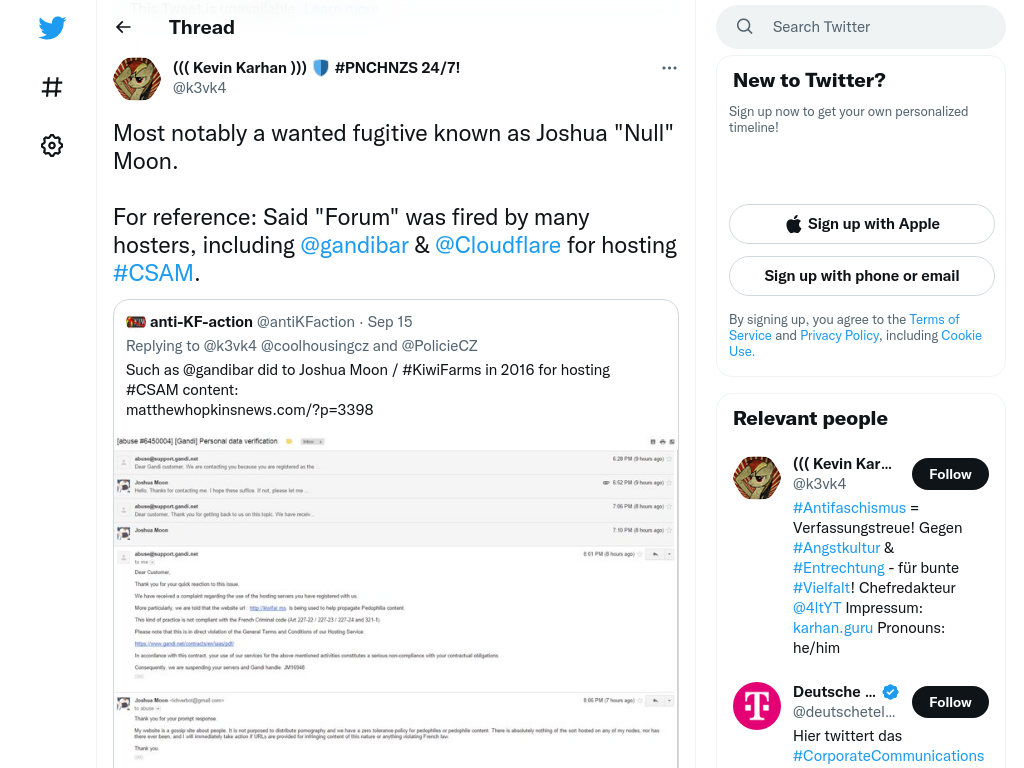Click the search magnifier icon

(x=744, y=27)
